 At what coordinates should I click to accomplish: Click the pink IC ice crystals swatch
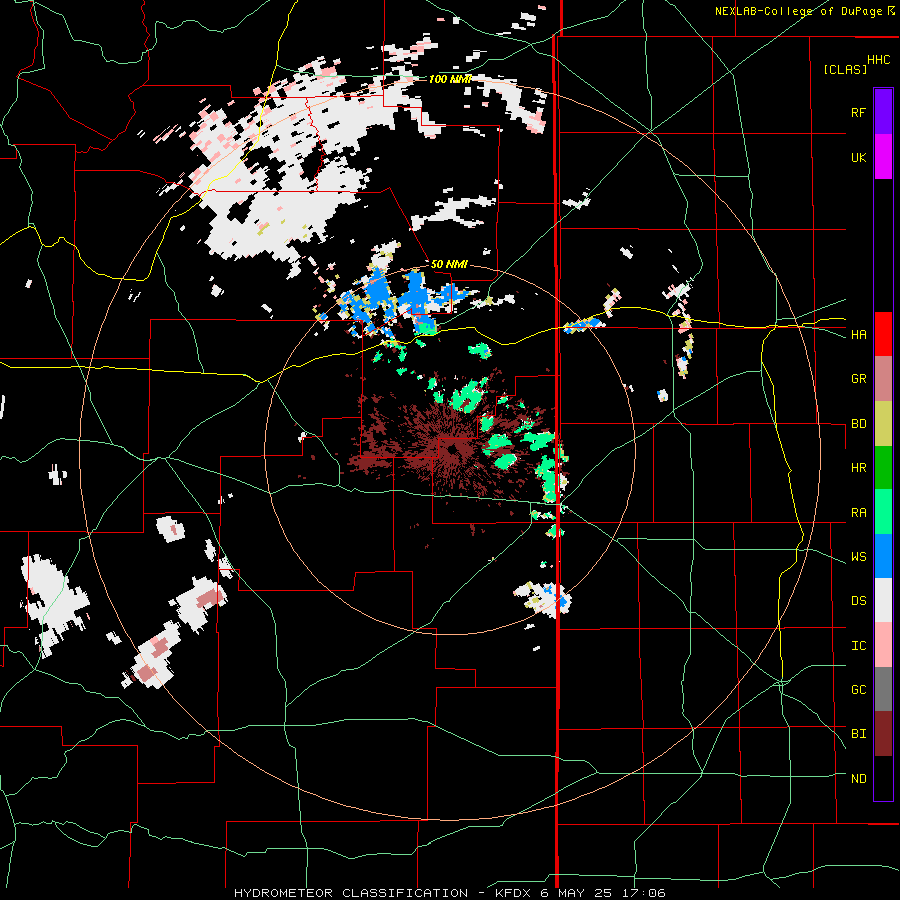(x=883, y=645)
